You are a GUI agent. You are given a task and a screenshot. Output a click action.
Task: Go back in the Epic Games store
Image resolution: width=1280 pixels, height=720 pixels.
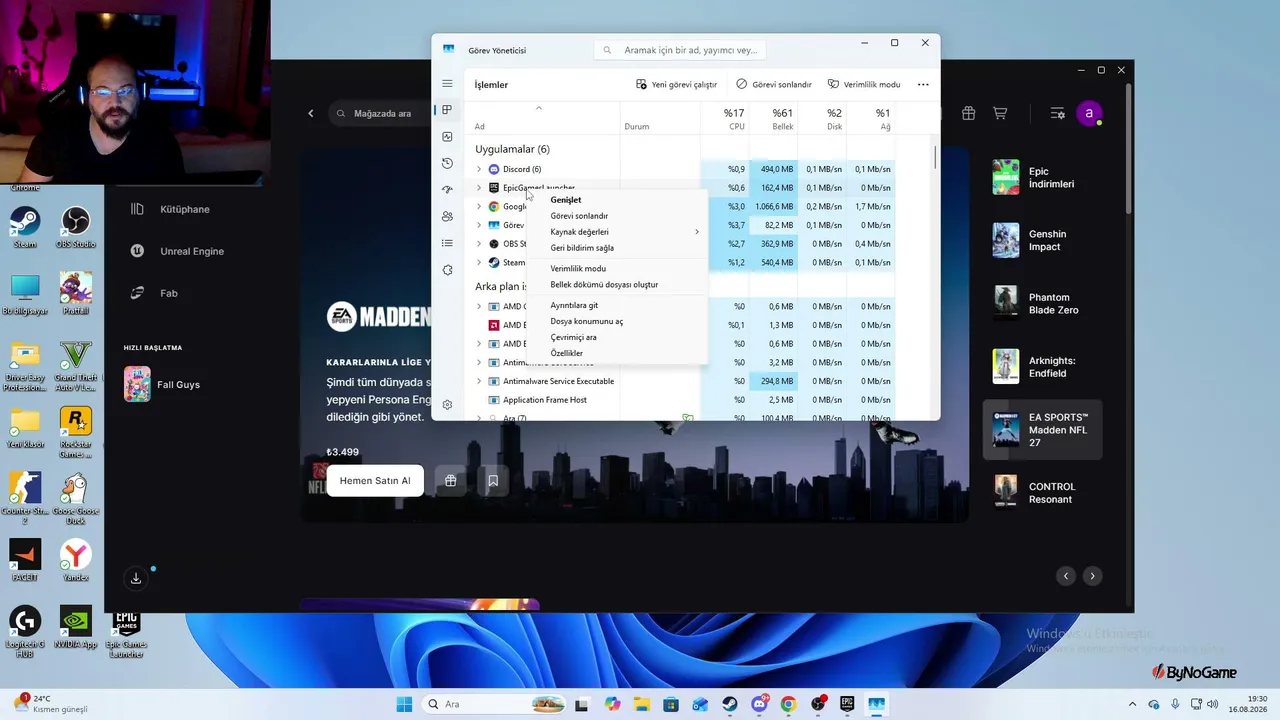tap(311, 114)
